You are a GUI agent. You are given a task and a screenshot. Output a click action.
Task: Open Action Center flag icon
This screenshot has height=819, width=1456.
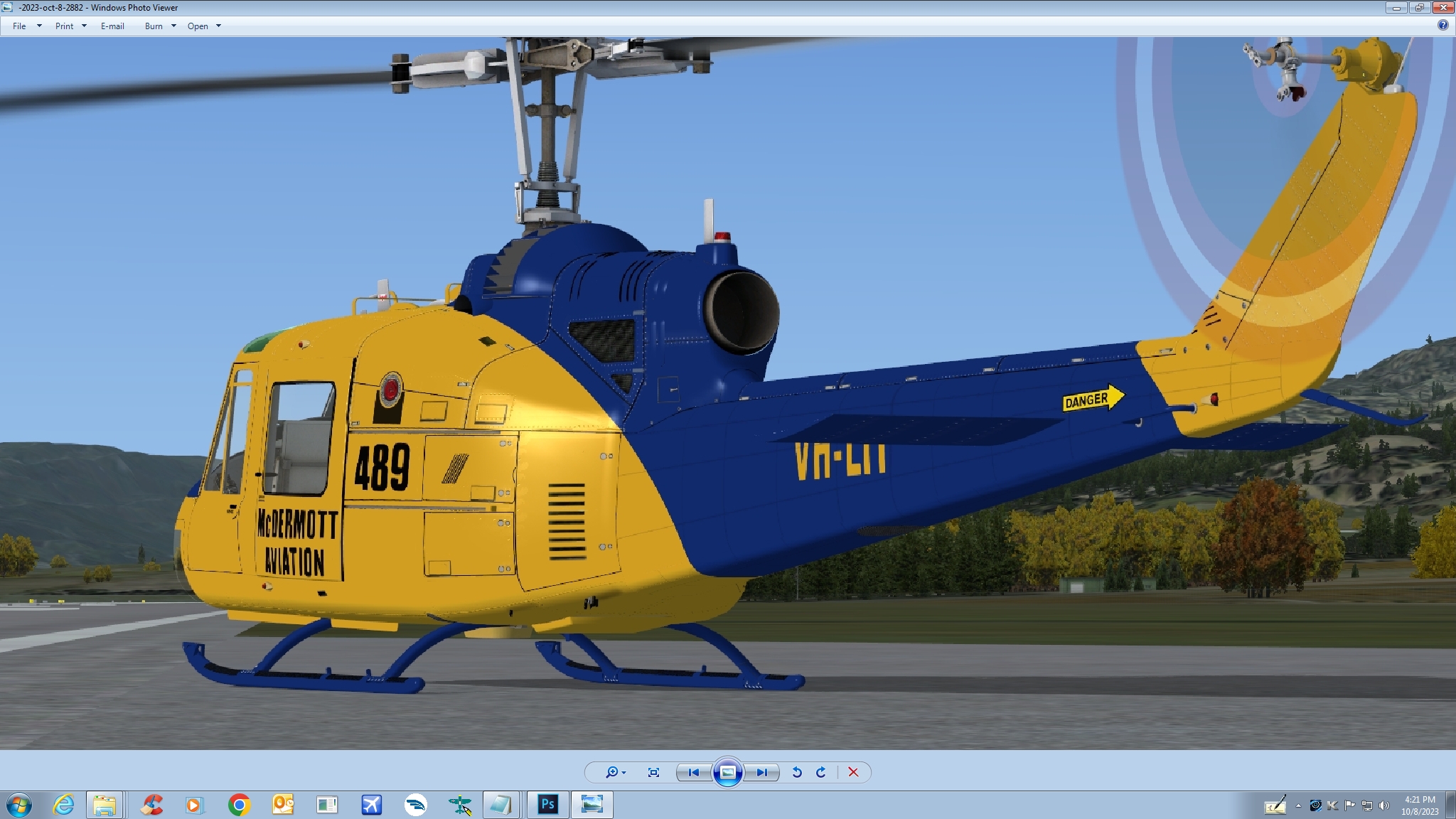pos(1349,805)
